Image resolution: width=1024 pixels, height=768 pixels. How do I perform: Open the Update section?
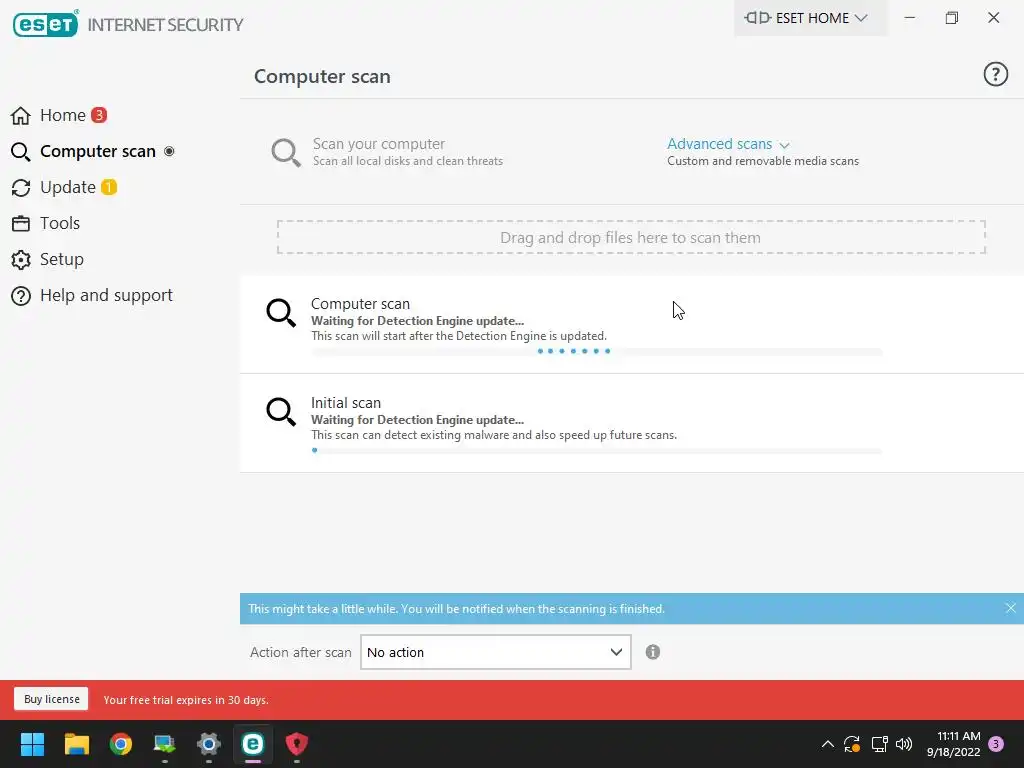coord(68,187)
